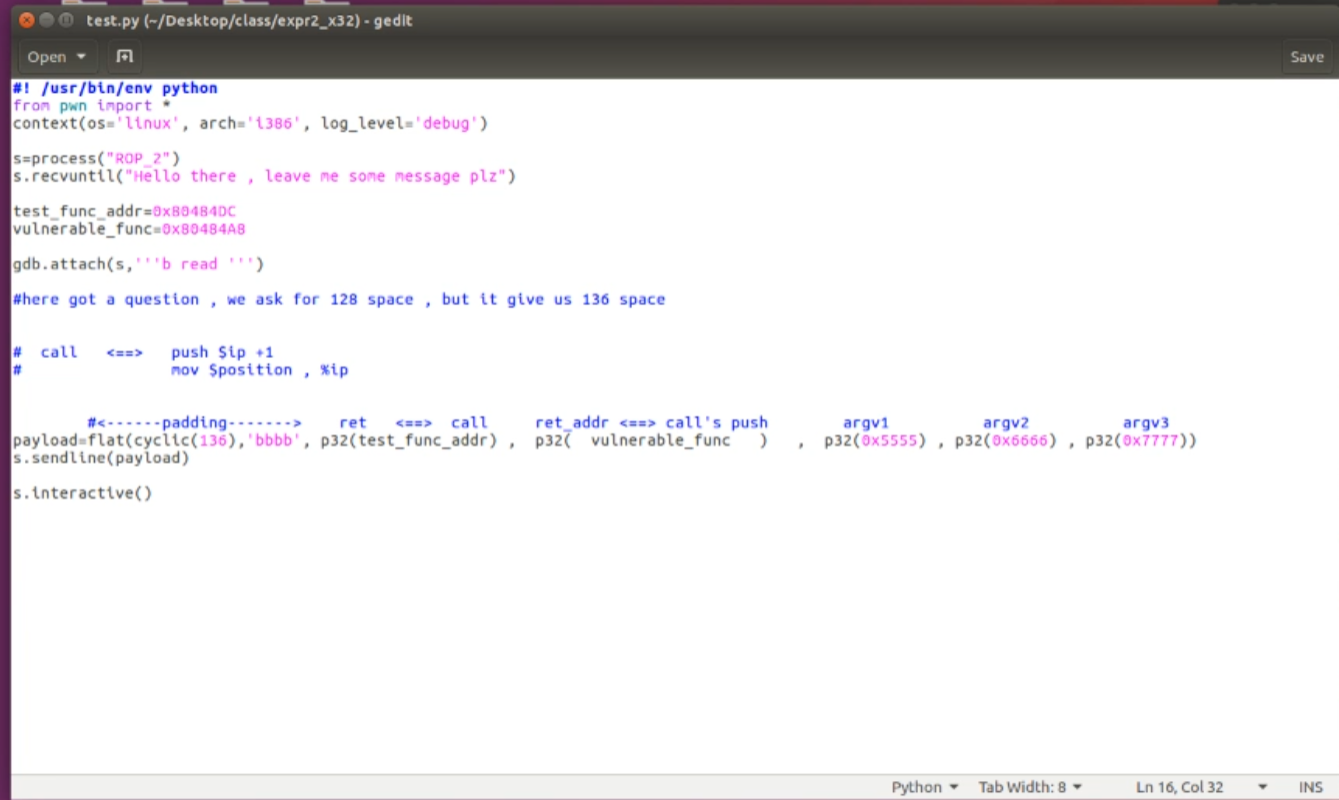
Task: Click p32(test_func_addr) in payload line
Action: [408, 441]
